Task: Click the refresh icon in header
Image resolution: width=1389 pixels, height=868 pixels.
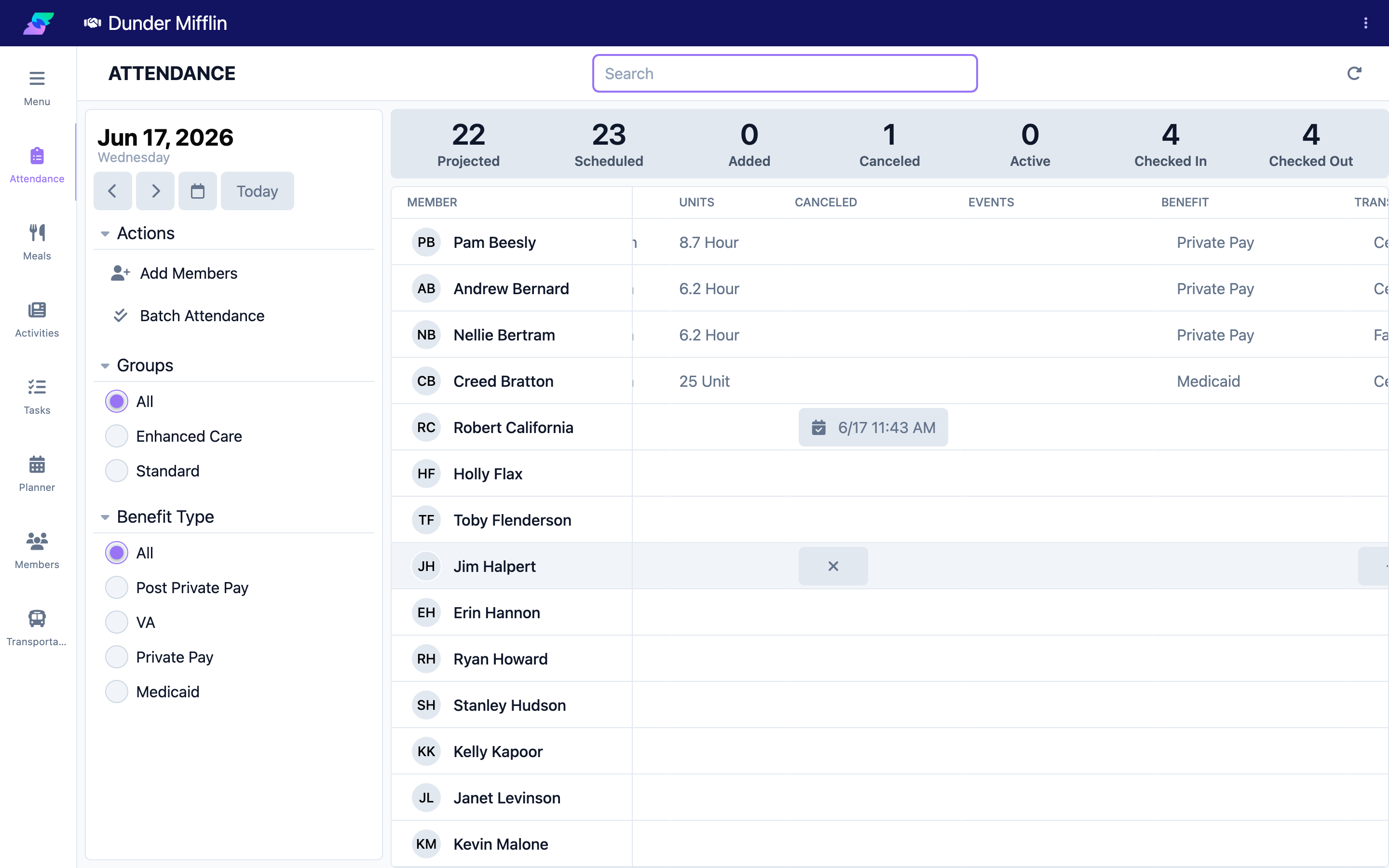Action: 1354,73
